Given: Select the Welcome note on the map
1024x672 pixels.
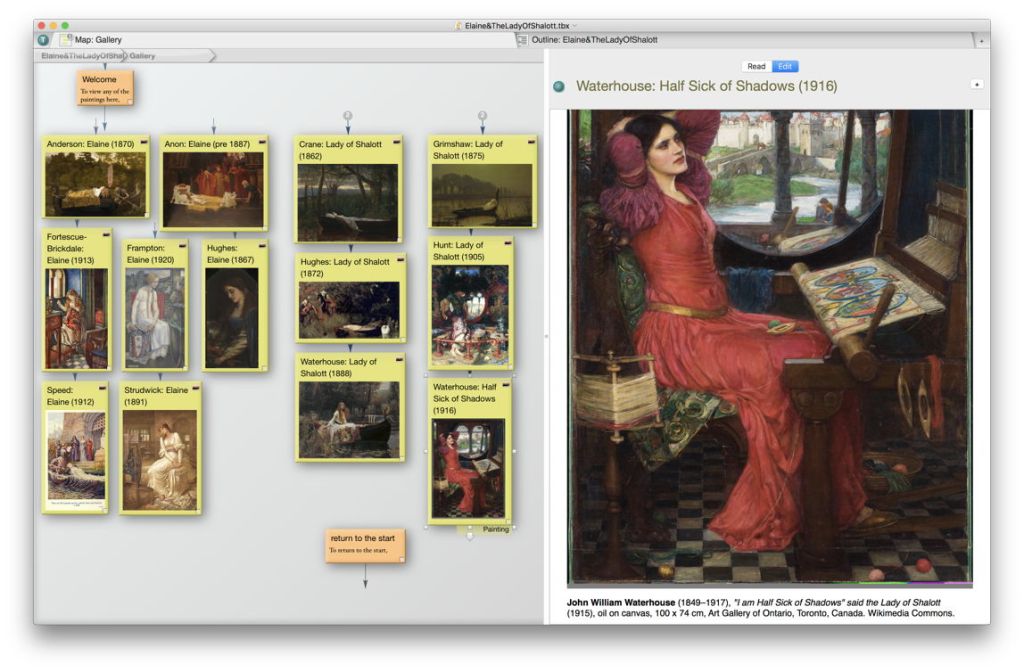Looking at the screenshot, I should click(x=104, y=87).
